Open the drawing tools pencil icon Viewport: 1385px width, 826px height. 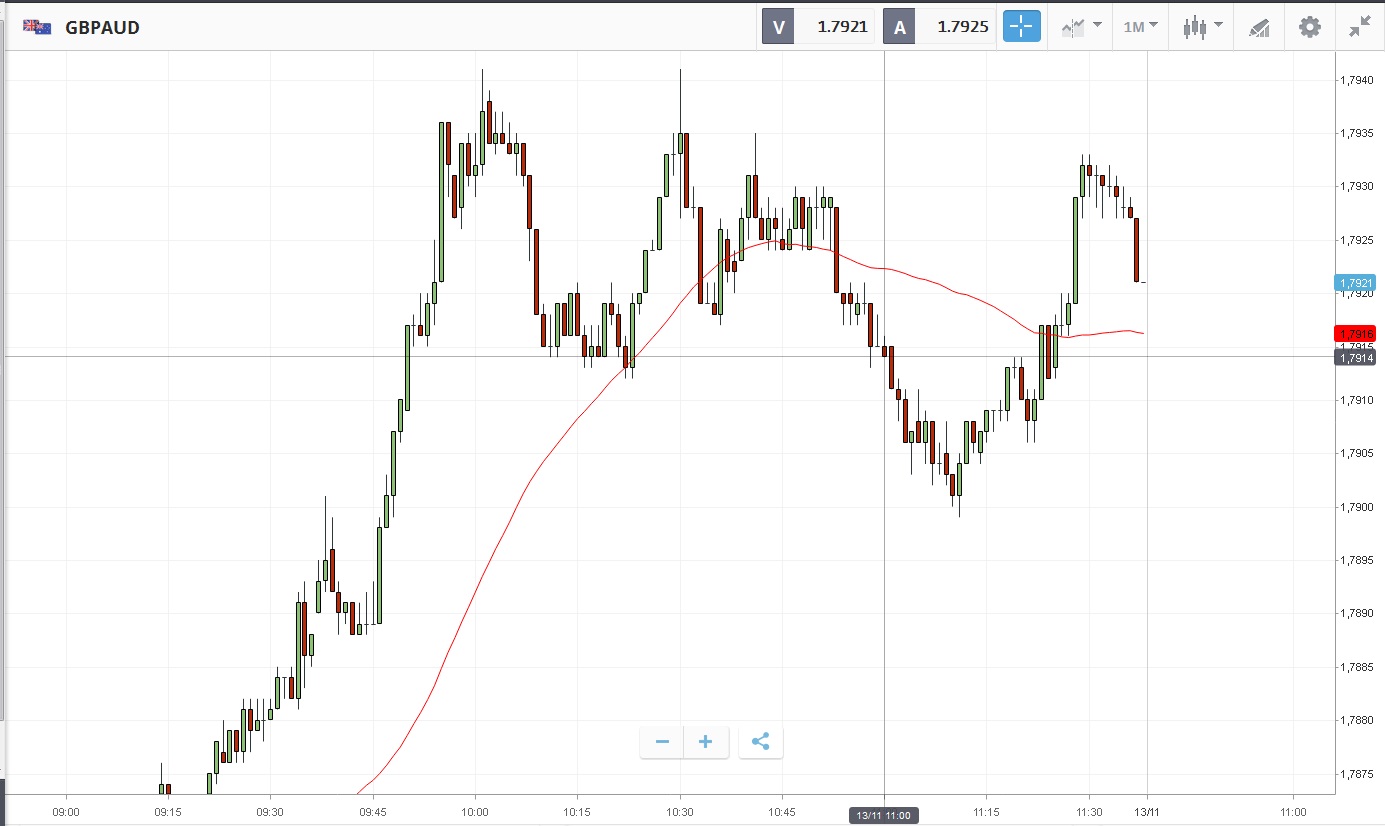coord(1259,27)
